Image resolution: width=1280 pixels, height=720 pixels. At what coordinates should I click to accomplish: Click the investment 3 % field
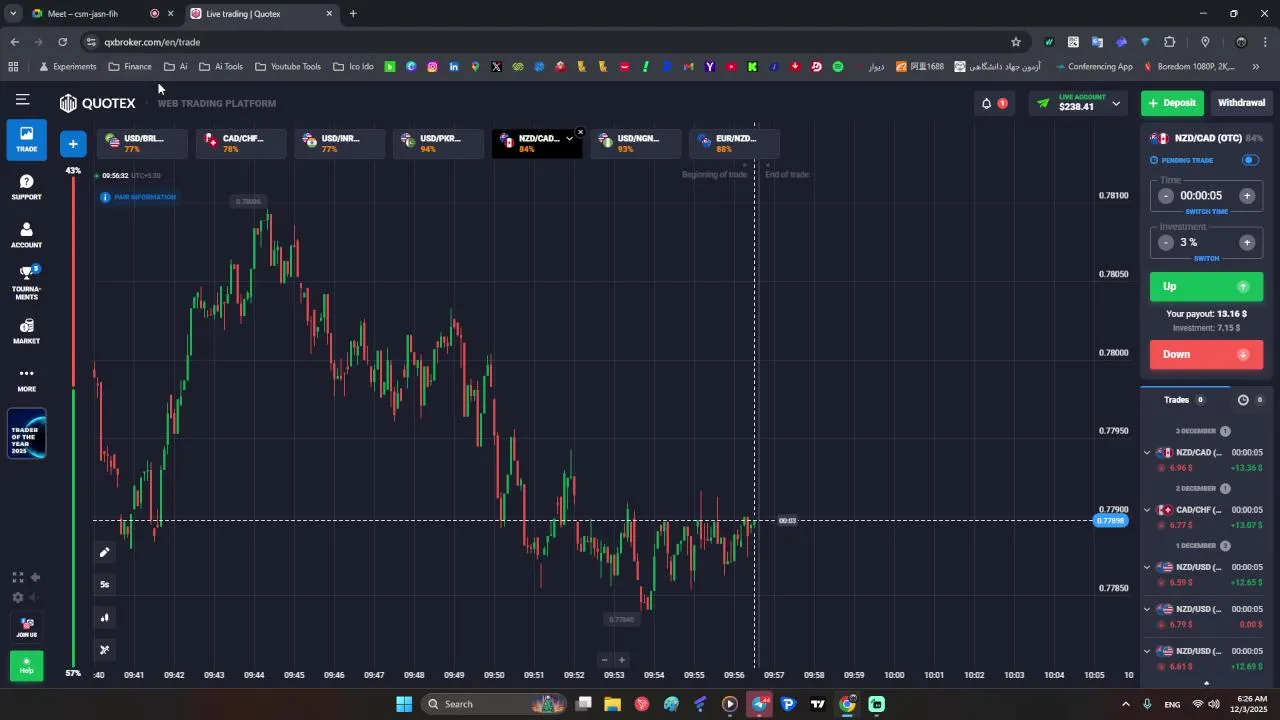1205,243
